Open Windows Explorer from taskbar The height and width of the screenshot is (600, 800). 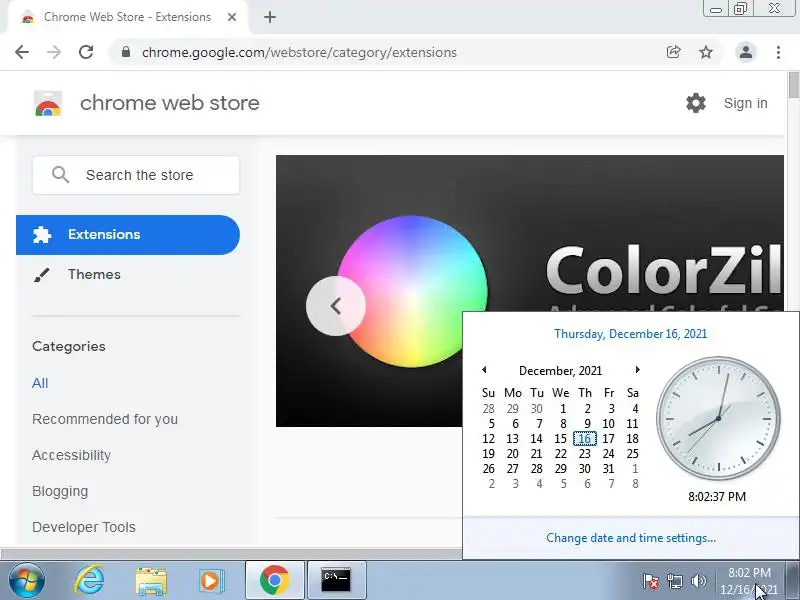click(x=151, y=580)
